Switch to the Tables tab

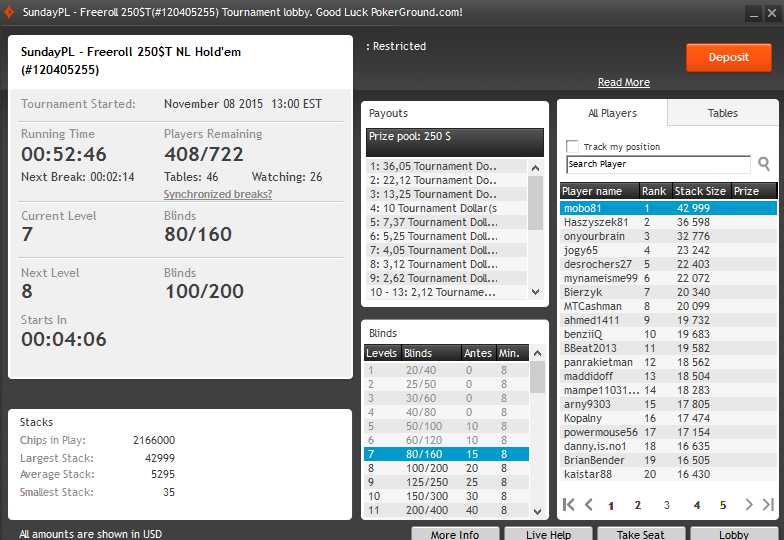click(722, 113)
